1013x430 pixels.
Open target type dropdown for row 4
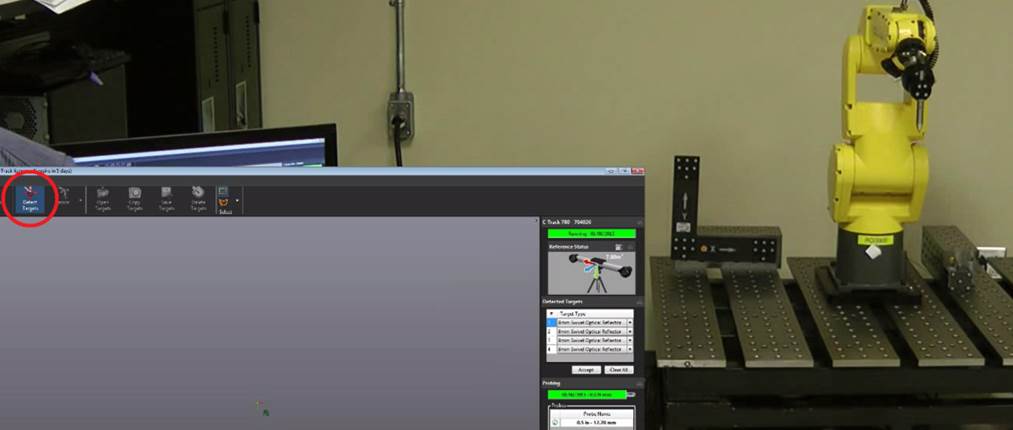click(x=630, y=349)
